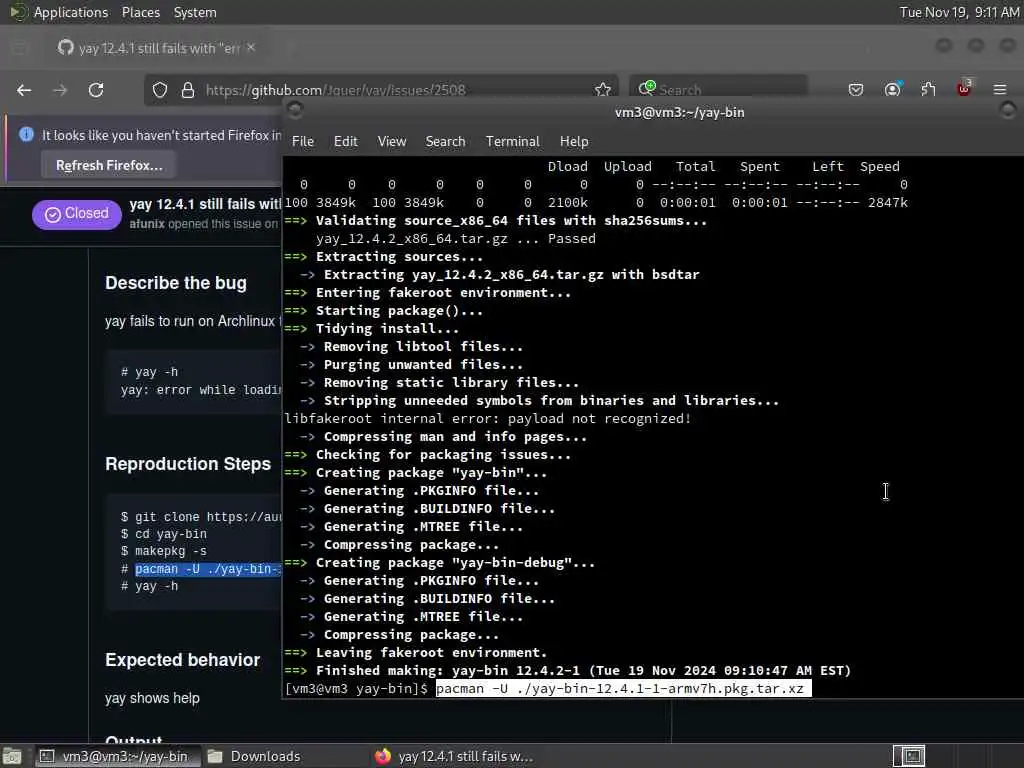Open terminal Help menu
1024x768 pixels.
[574, 141]
